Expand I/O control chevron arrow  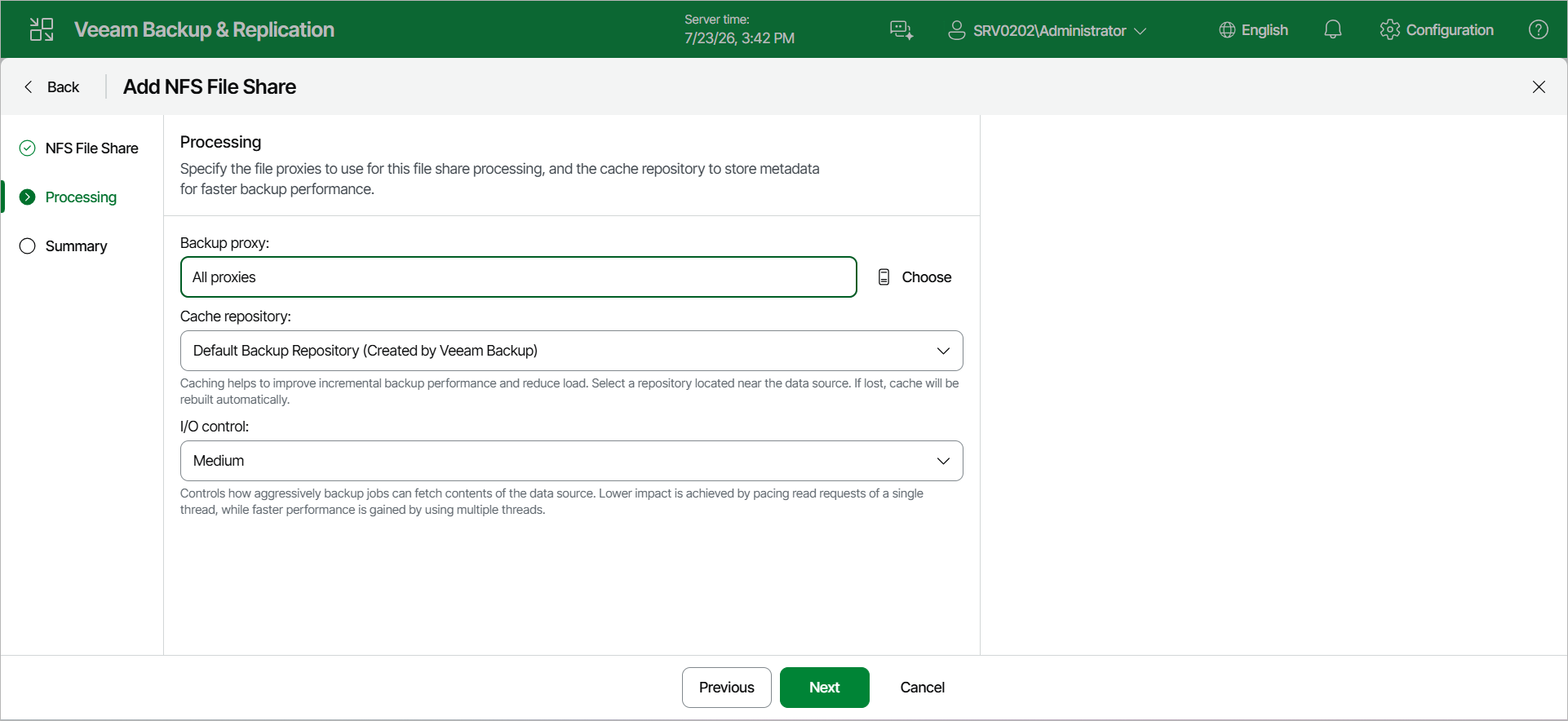point(943,461)
